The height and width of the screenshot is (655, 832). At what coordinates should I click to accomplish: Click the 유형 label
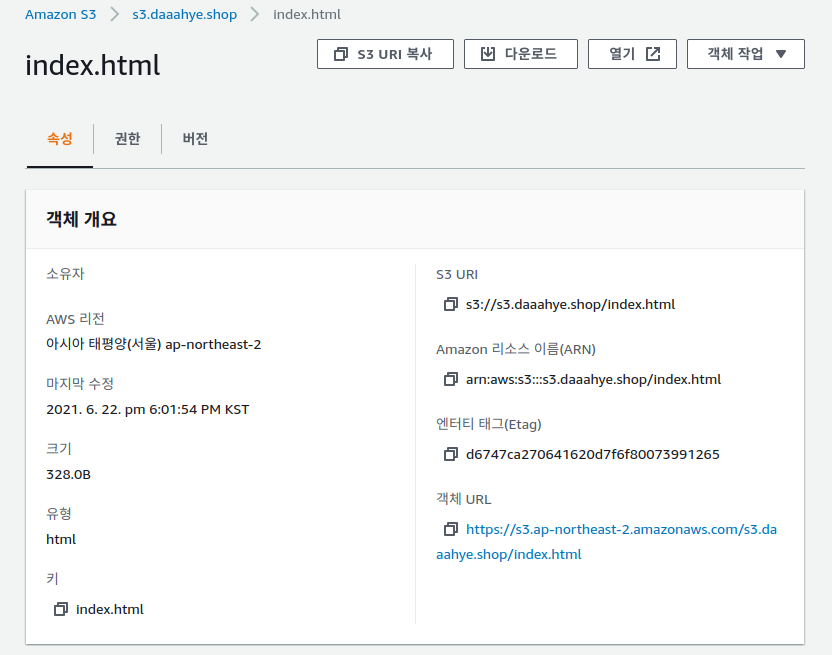(x=59, y=513)
